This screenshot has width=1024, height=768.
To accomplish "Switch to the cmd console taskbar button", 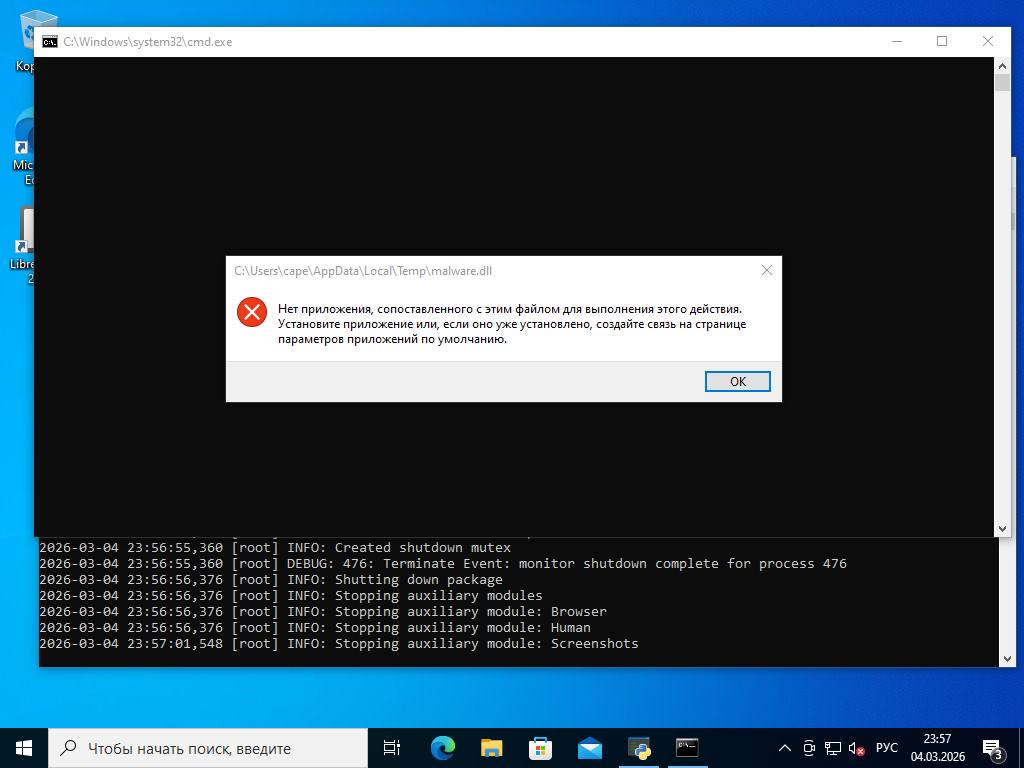I will click(x=687, y=748).
